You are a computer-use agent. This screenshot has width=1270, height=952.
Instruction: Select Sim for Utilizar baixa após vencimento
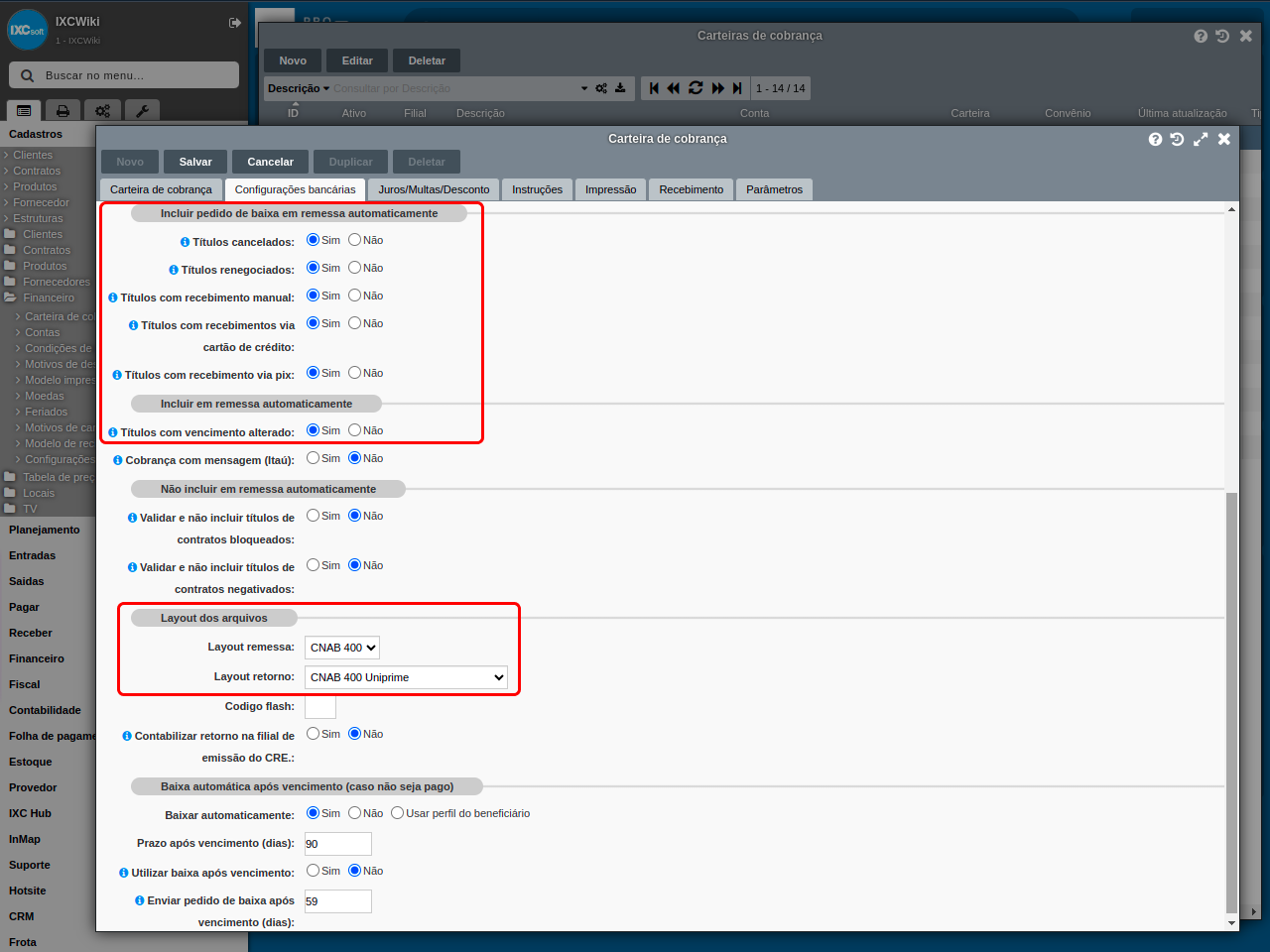[313, 871]
